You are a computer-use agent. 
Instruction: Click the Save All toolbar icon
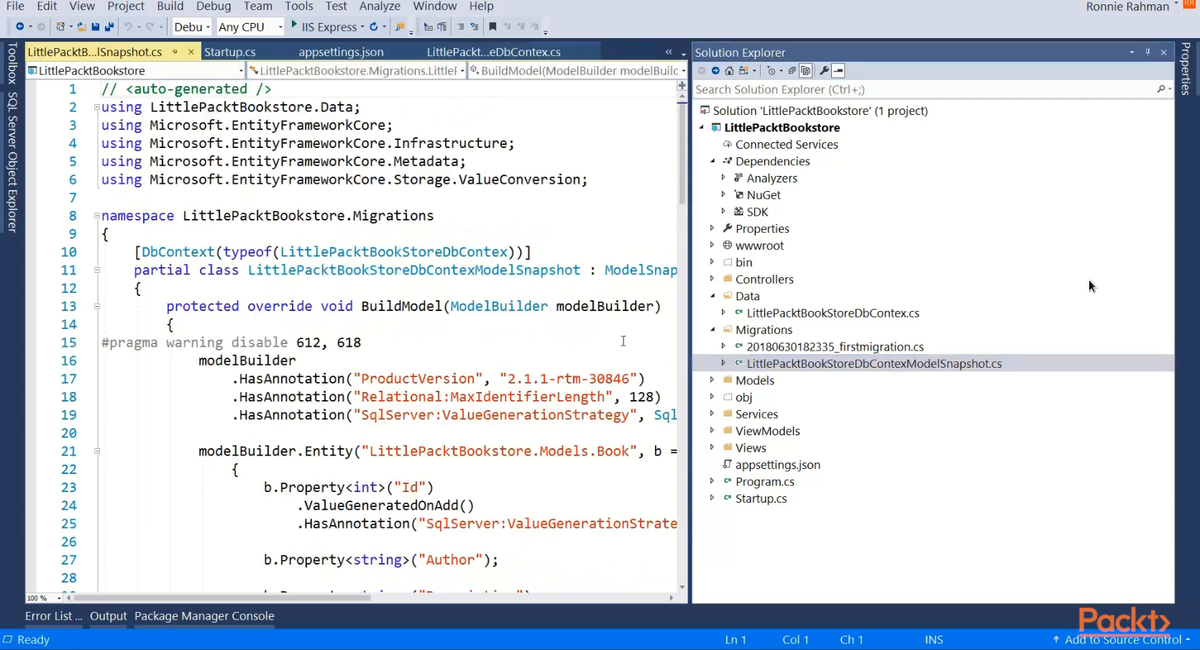pos(108,26)
